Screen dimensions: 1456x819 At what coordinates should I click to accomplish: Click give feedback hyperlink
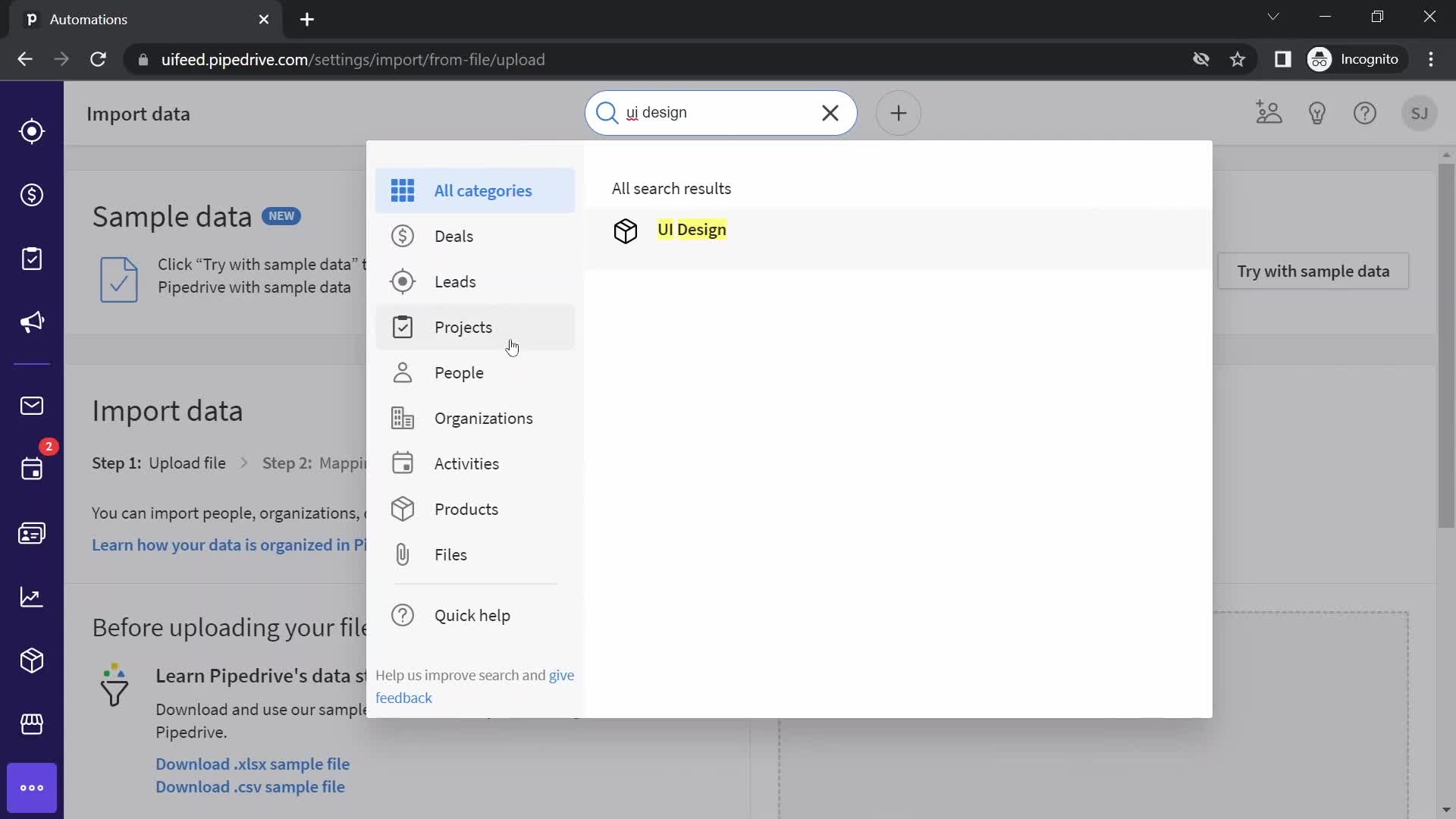pyautogui.click(x=403, y=698)
